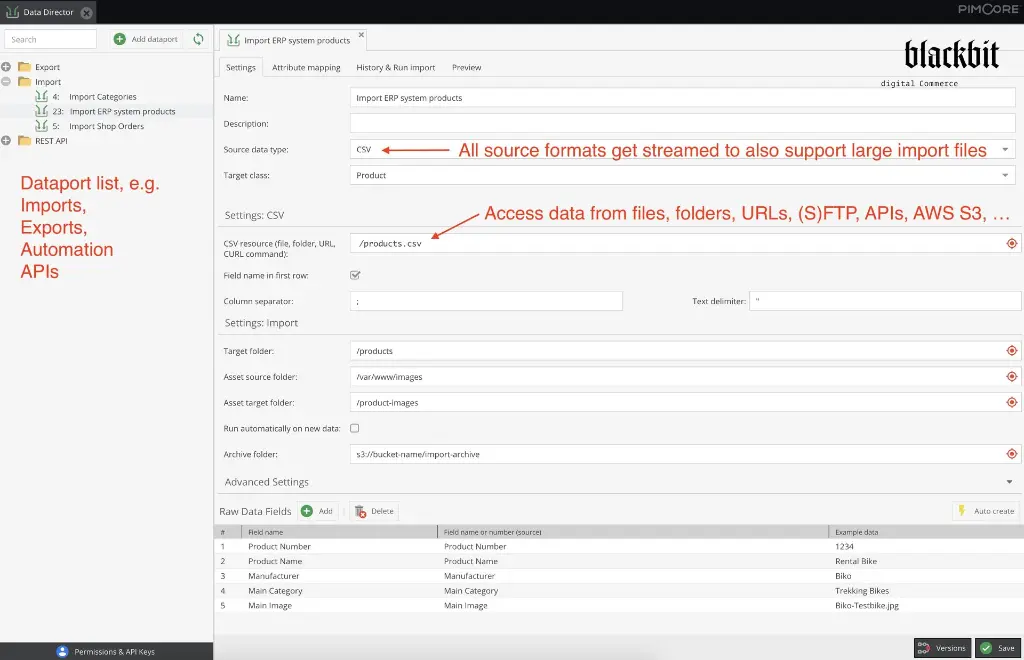This screenshot has height=660, width=1024.
Task: Click the Import Categories dataport icon
Action: (42, 96)
